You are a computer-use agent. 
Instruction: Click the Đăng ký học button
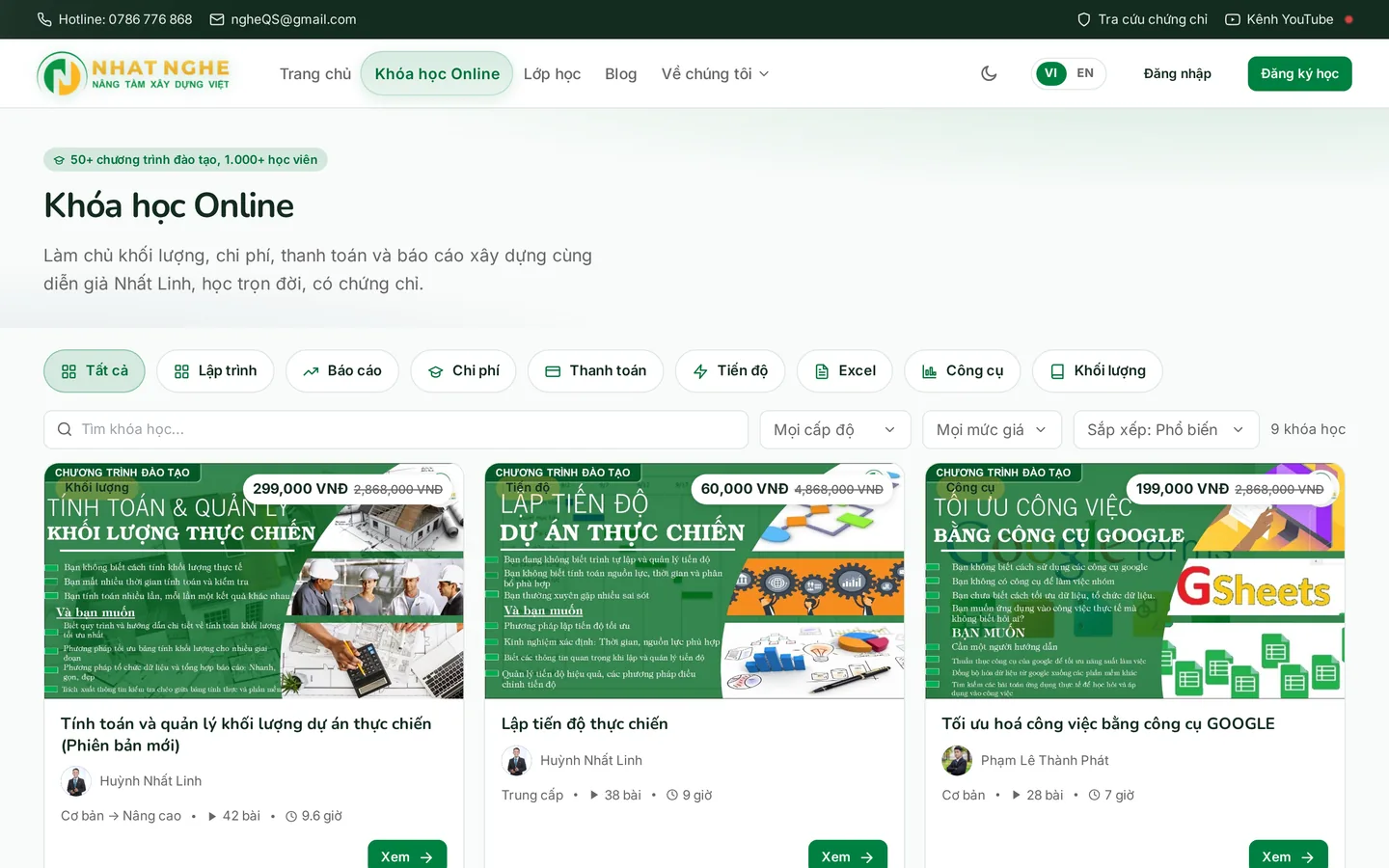(x=1299, y=73)
